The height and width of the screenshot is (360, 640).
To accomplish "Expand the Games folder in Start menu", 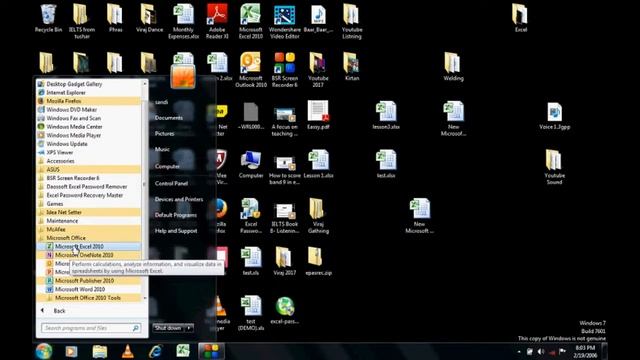I will pos(89,204).
